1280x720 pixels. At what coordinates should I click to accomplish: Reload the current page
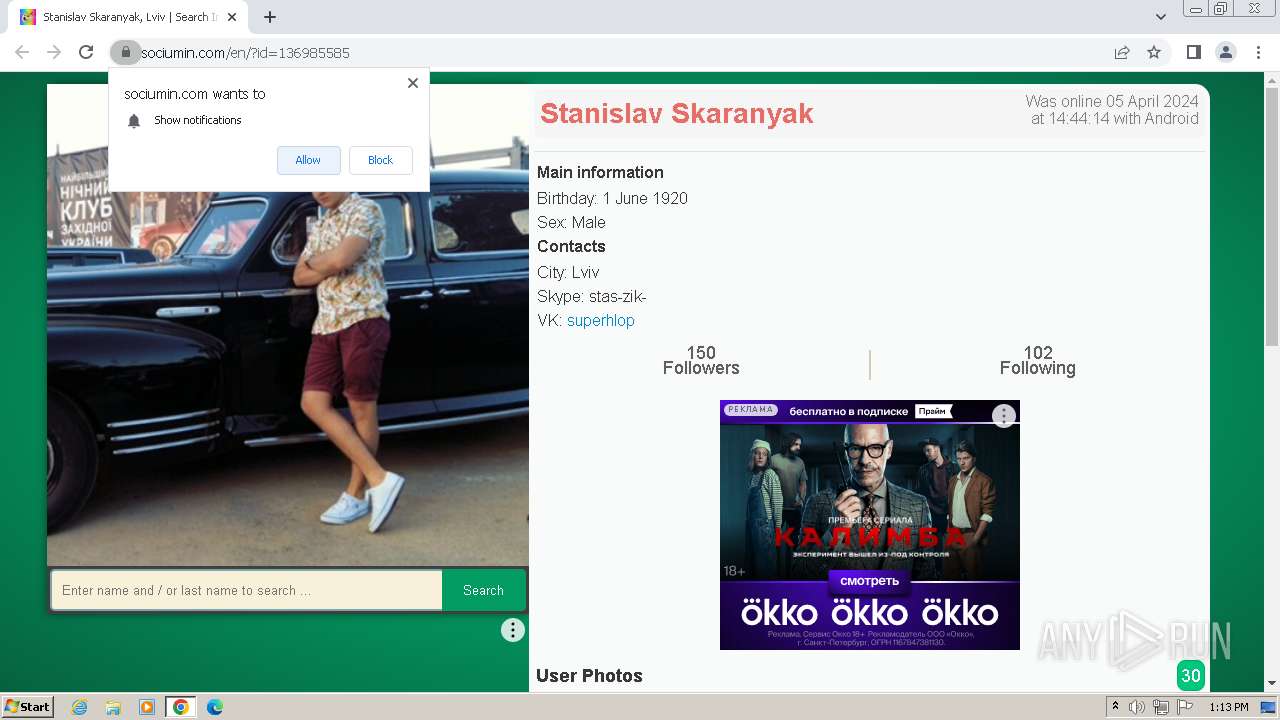(x=86, y=53)
